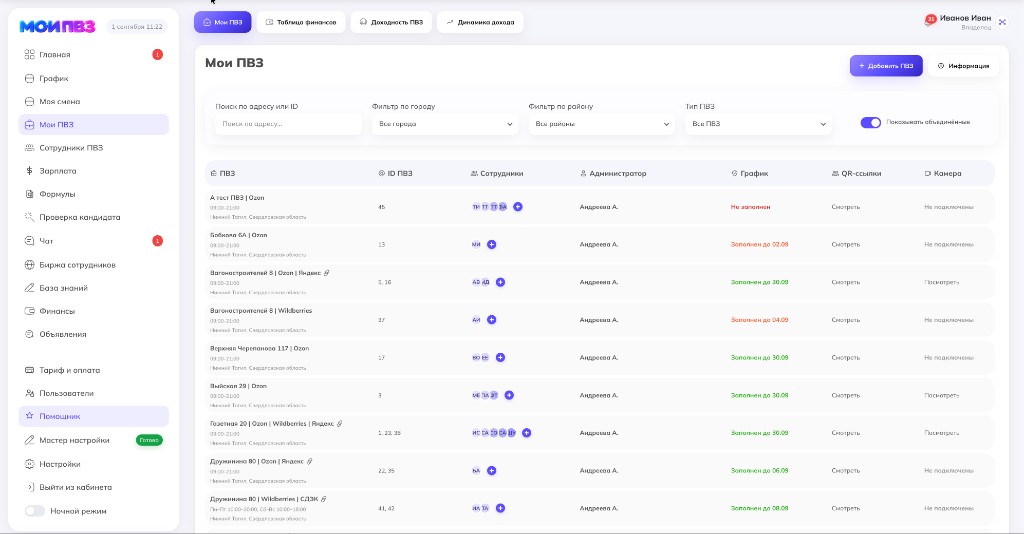Click ПВЗ column header

[223, 174]
